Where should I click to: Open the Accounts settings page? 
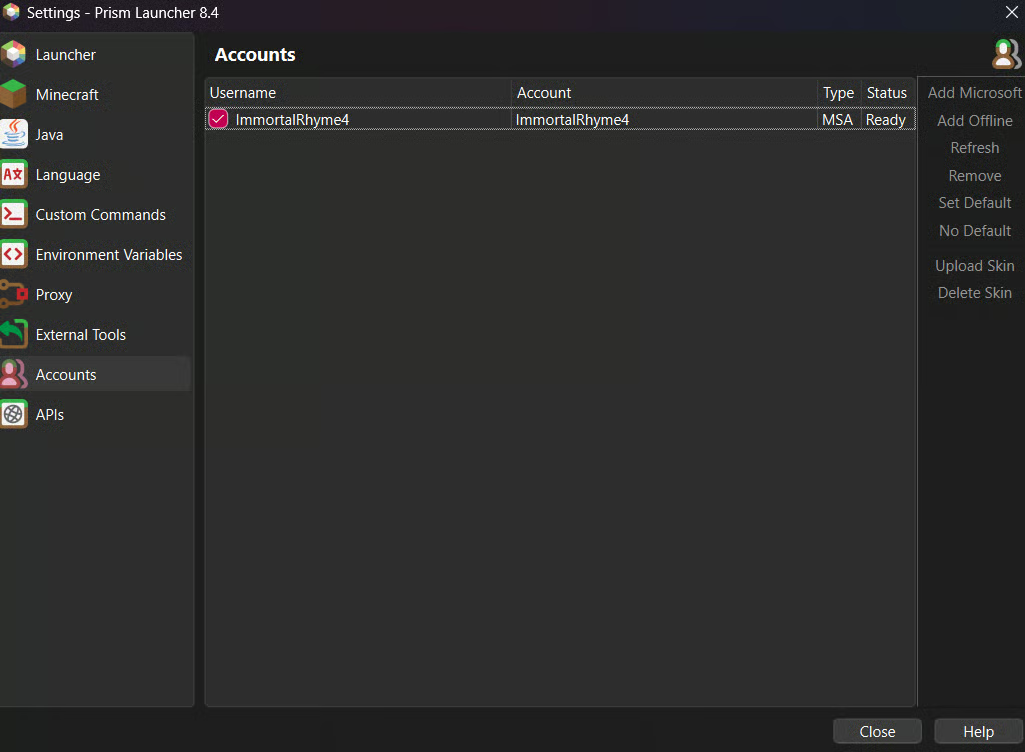pos(66,374)
